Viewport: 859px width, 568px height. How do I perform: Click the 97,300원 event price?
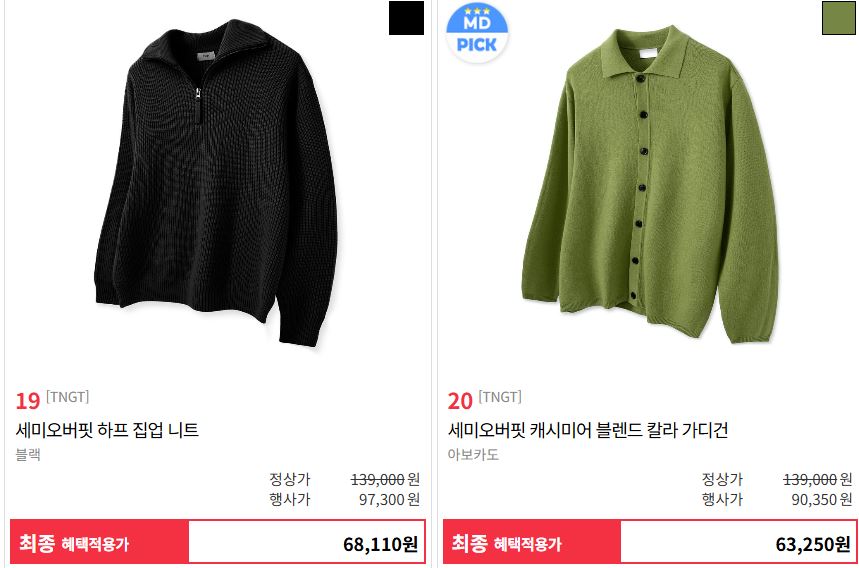[389, 500]
